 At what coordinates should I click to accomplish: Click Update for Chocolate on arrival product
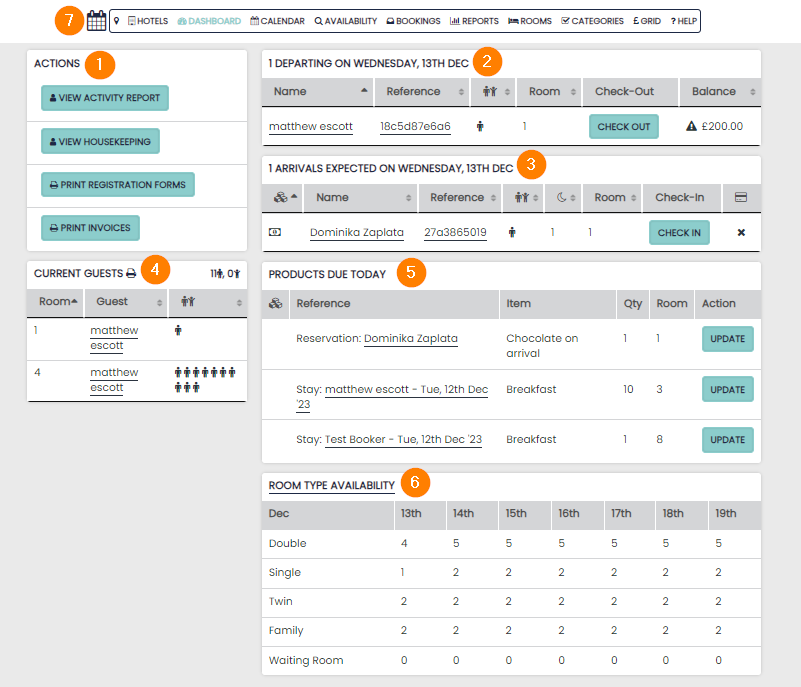click(727, 339)
